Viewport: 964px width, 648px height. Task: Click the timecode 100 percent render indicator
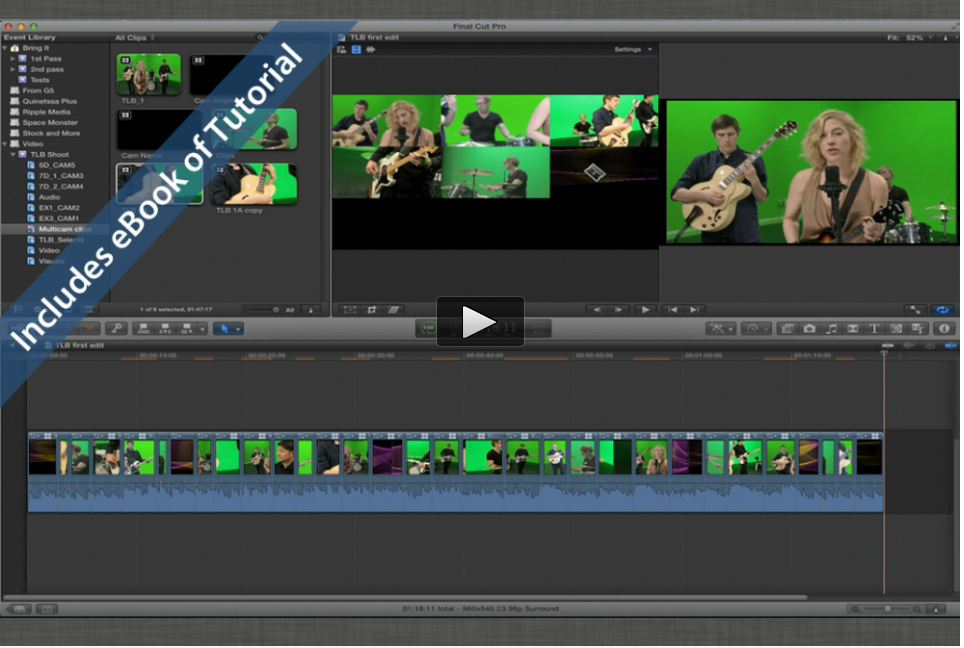429,329
